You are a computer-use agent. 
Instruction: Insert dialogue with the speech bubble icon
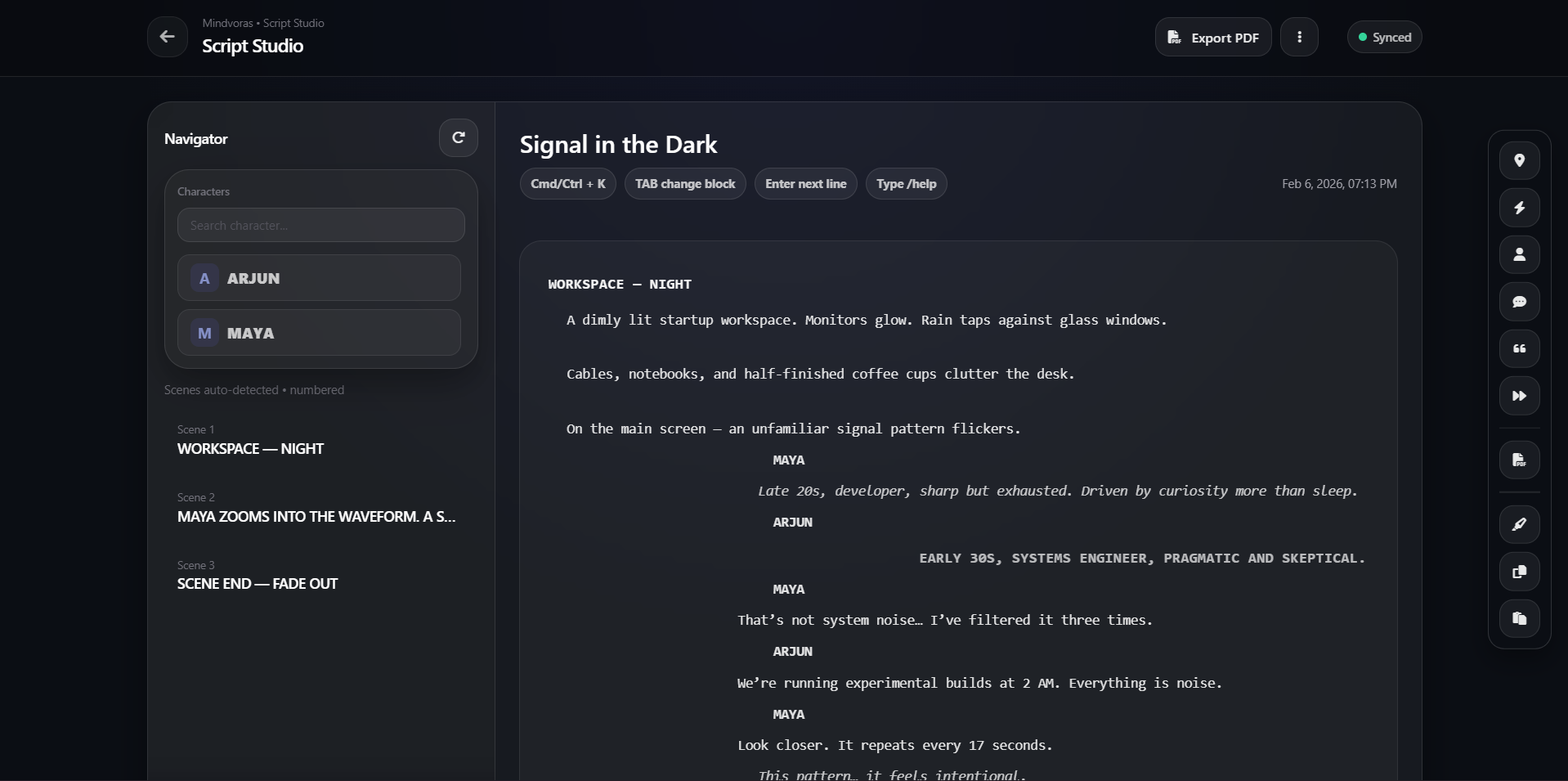(1520, 302)
